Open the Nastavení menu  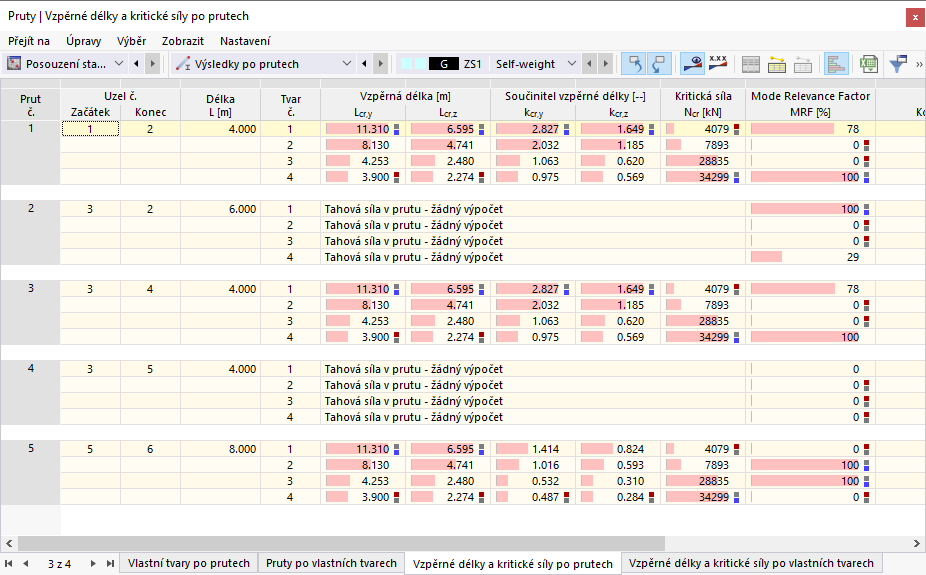point(245,41)
